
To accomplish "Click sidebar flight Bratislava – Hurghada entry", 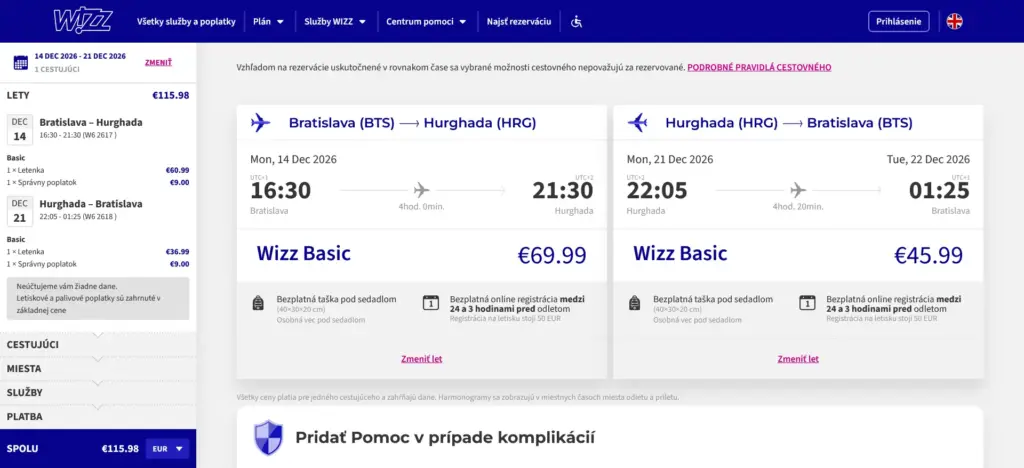I will 91,122.
